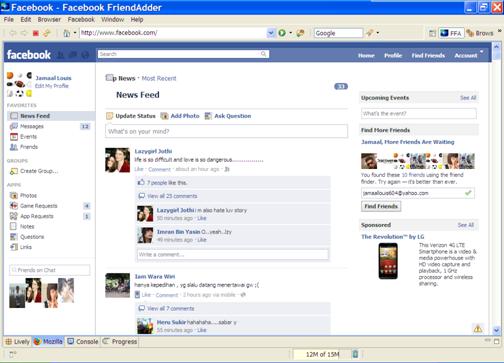The width and height of the screenshot is (504, 363).
Task: Open The Revolution by LG ad link
Action: tap(393, 237)
